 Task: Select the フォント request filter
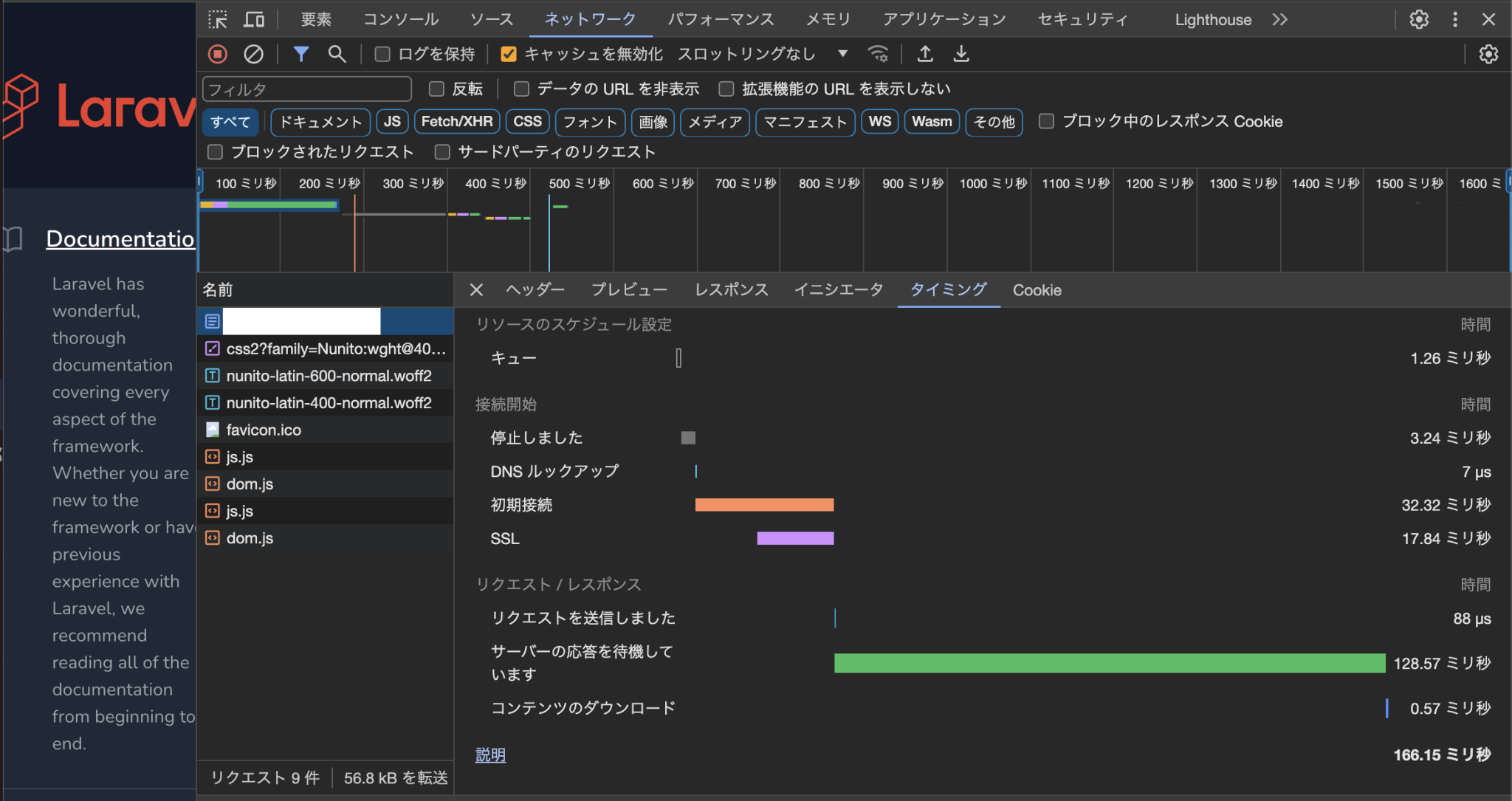click(x=589, y=122)
